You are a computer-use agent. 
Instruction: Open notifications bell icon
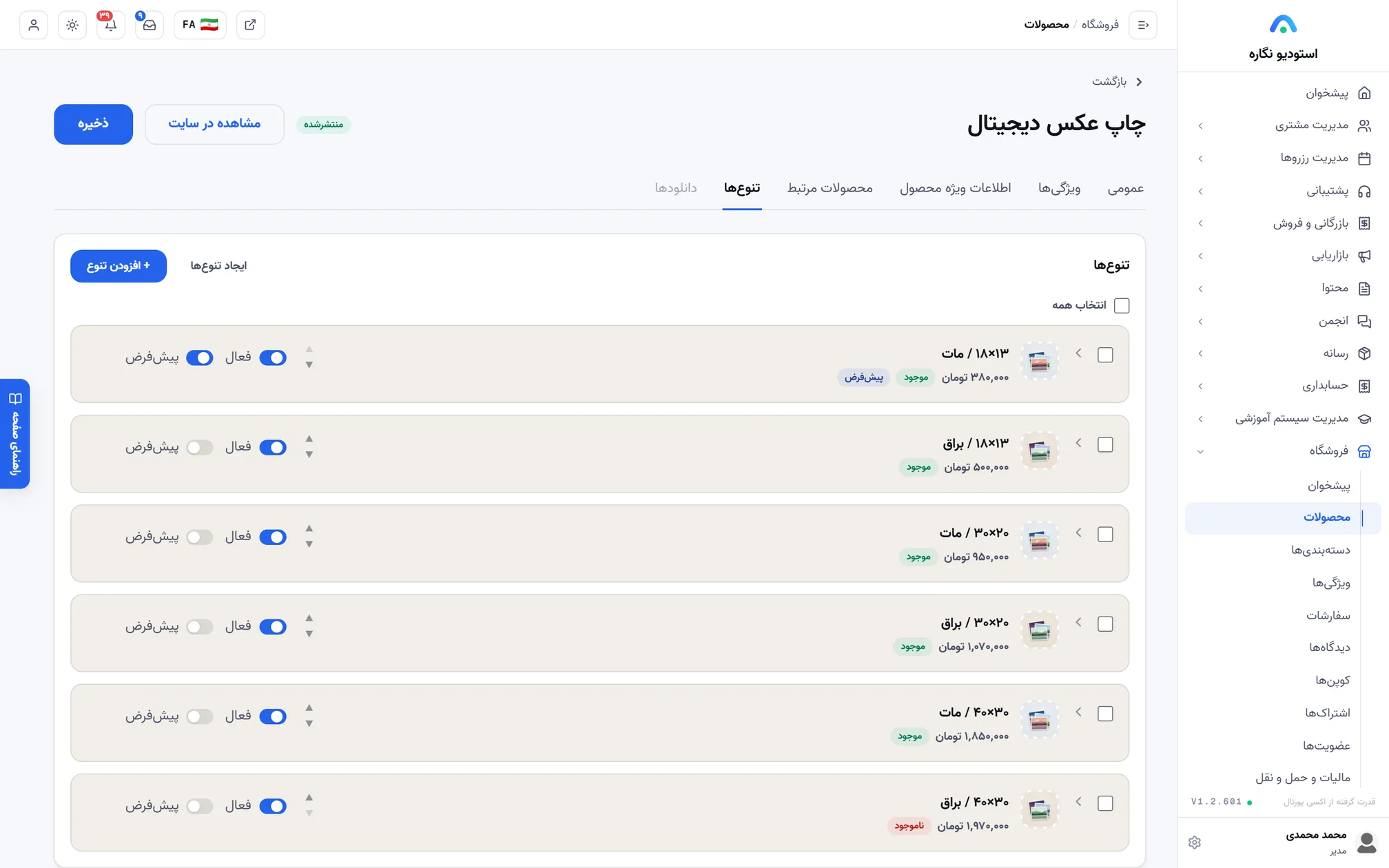[x=111, y=25]
